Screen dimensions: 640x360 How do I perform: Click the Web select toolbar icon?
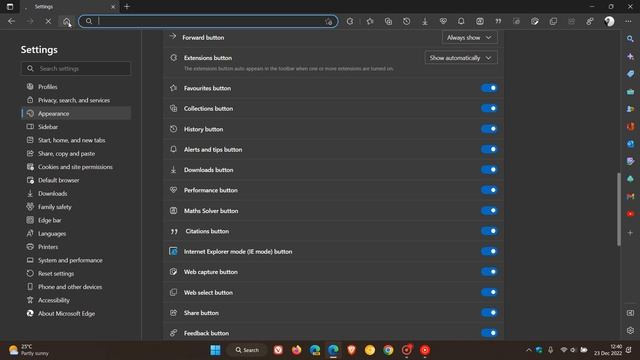(x=553, y=21)
